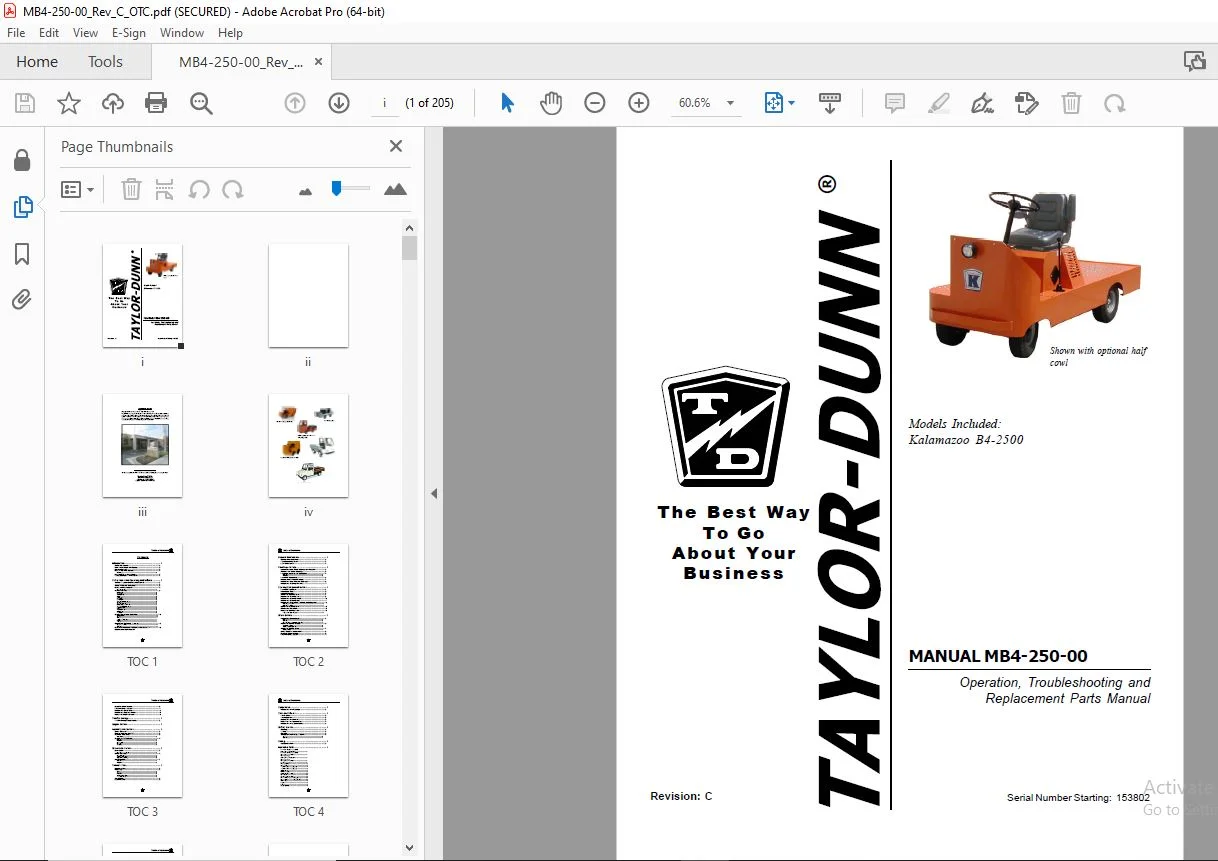The image size is (1218, 861).
Task: Rotate pages counterclockwise in thumbnails panel
Action: [199, 189]
